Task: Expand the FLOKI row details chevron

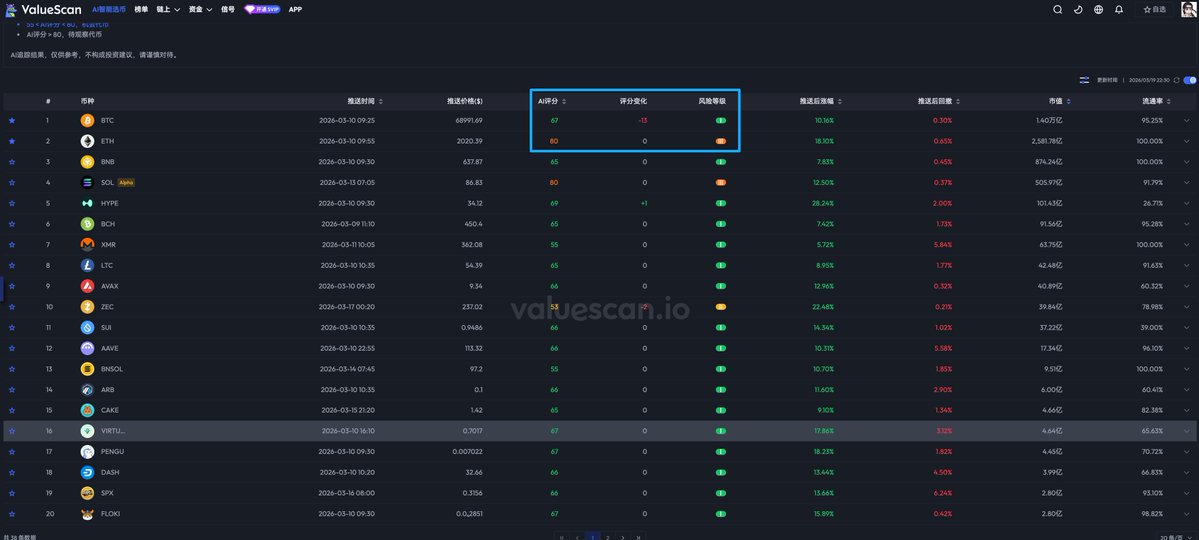Action: point(1187,513)
